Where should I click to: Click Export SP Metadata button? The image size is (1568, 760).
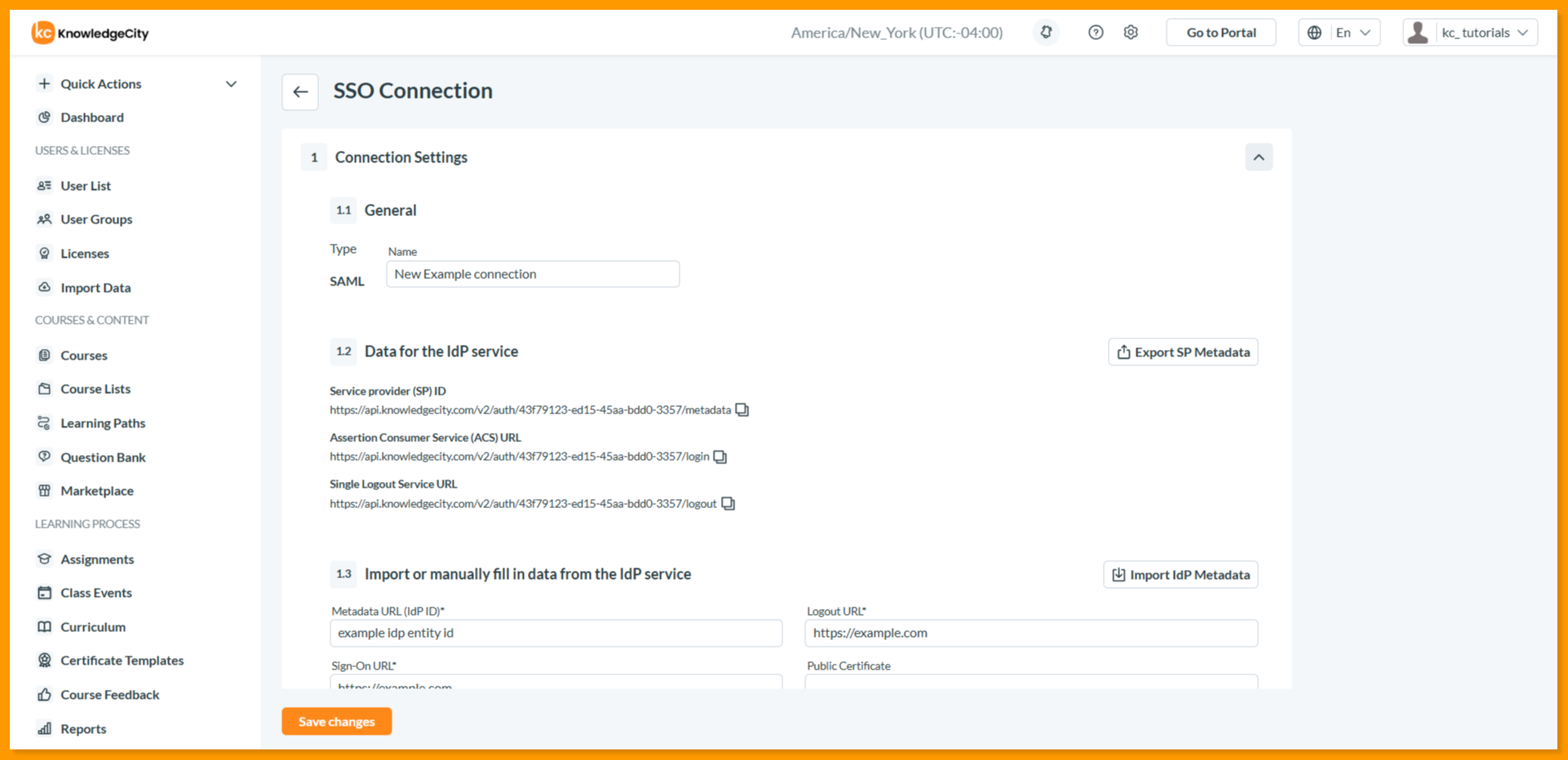tap(1183, 352)
